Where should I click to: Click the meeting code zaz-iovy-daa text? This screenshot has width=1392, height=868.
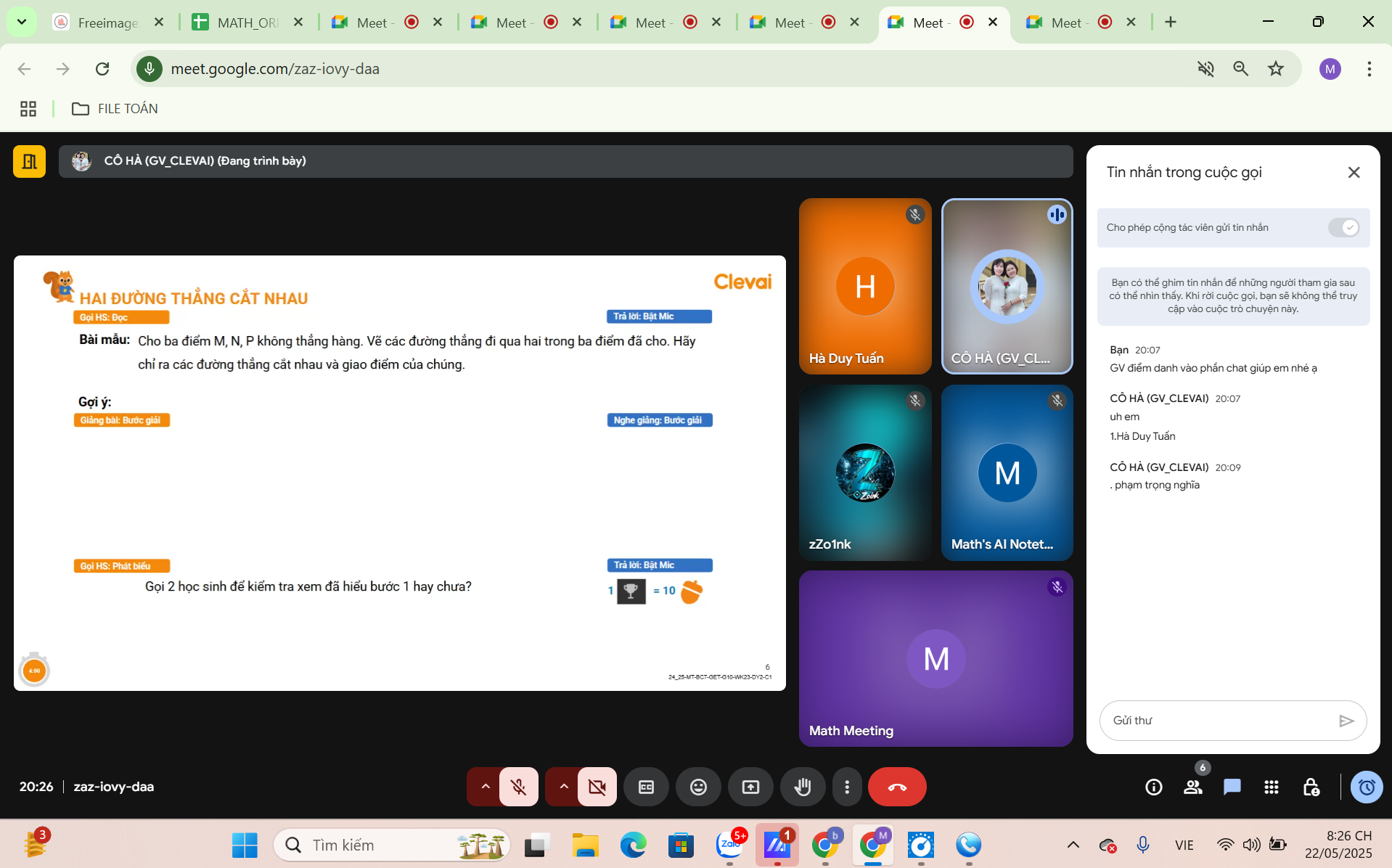(113, 787)
